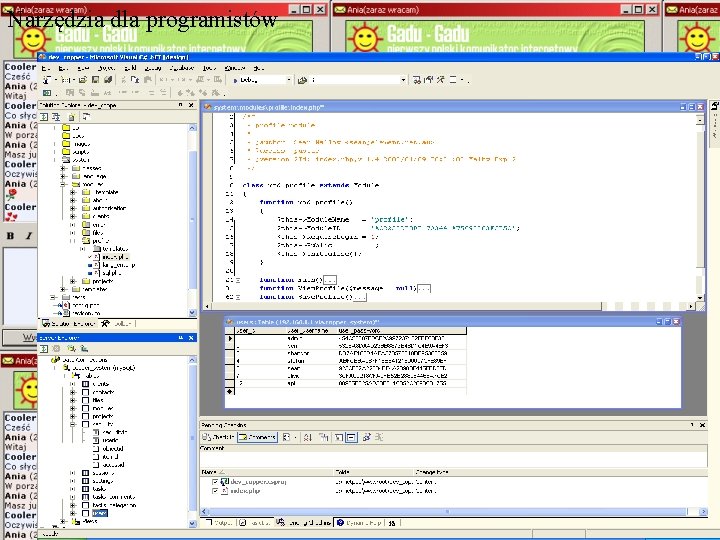Expand contacts table node in Server Explorer

(73, 392)
